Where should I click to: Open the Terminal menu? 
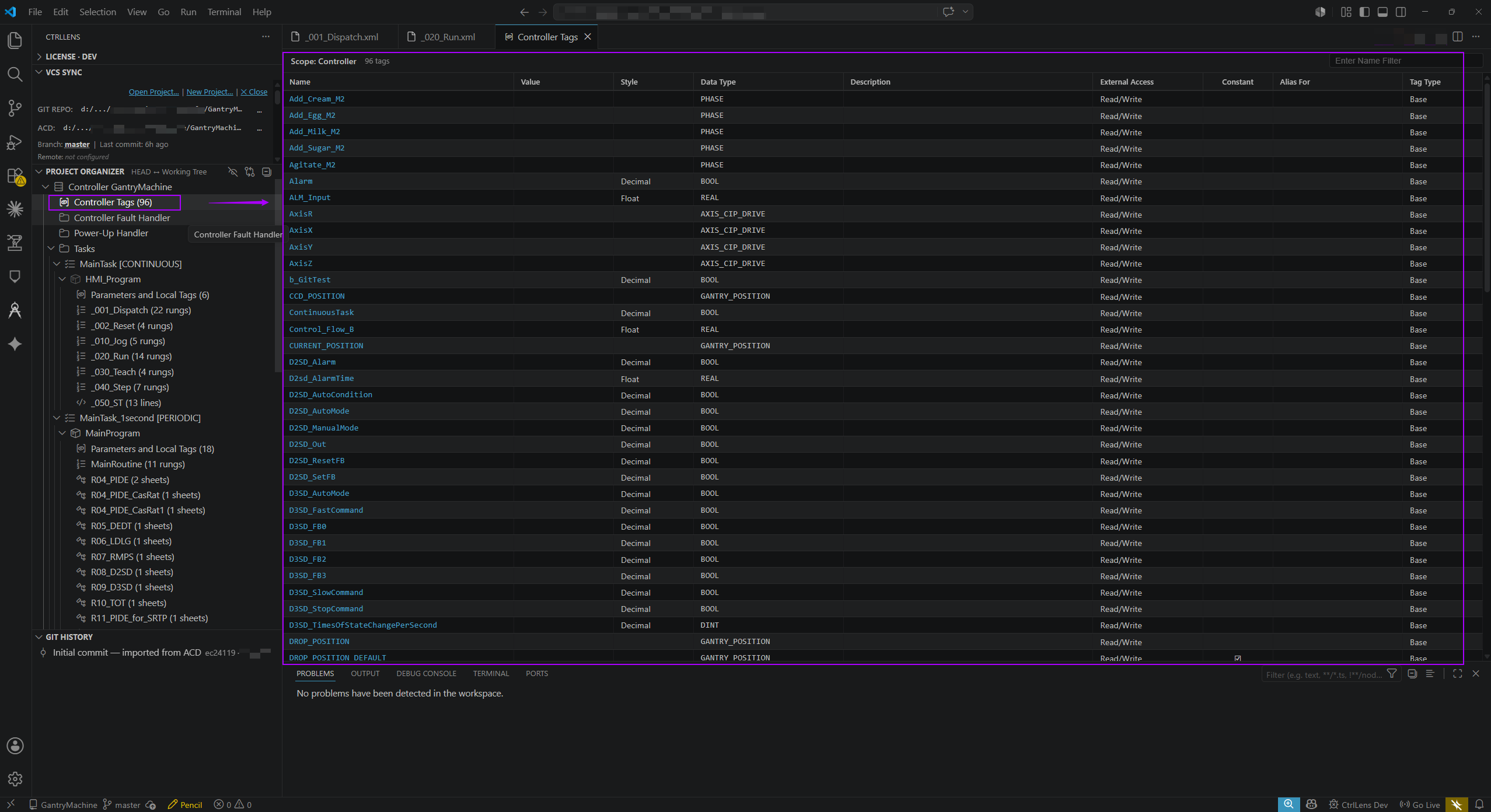(224, 12)
